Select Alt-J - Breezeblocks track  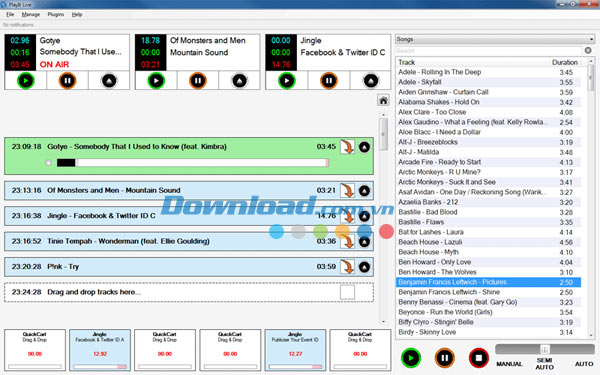coord(488,142)
